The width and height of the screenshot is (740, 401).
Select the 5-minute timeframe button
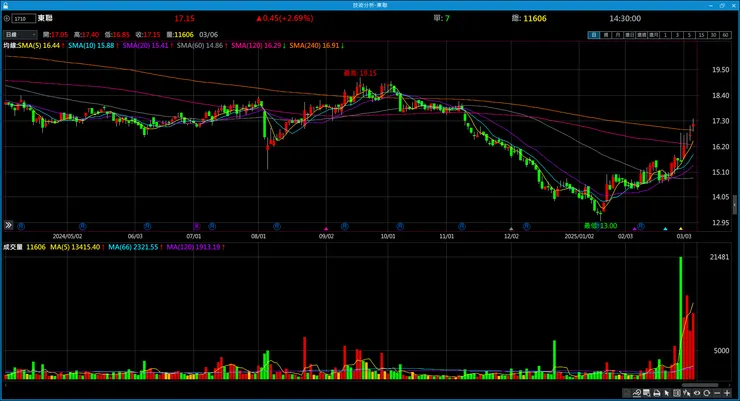point(690,35)
